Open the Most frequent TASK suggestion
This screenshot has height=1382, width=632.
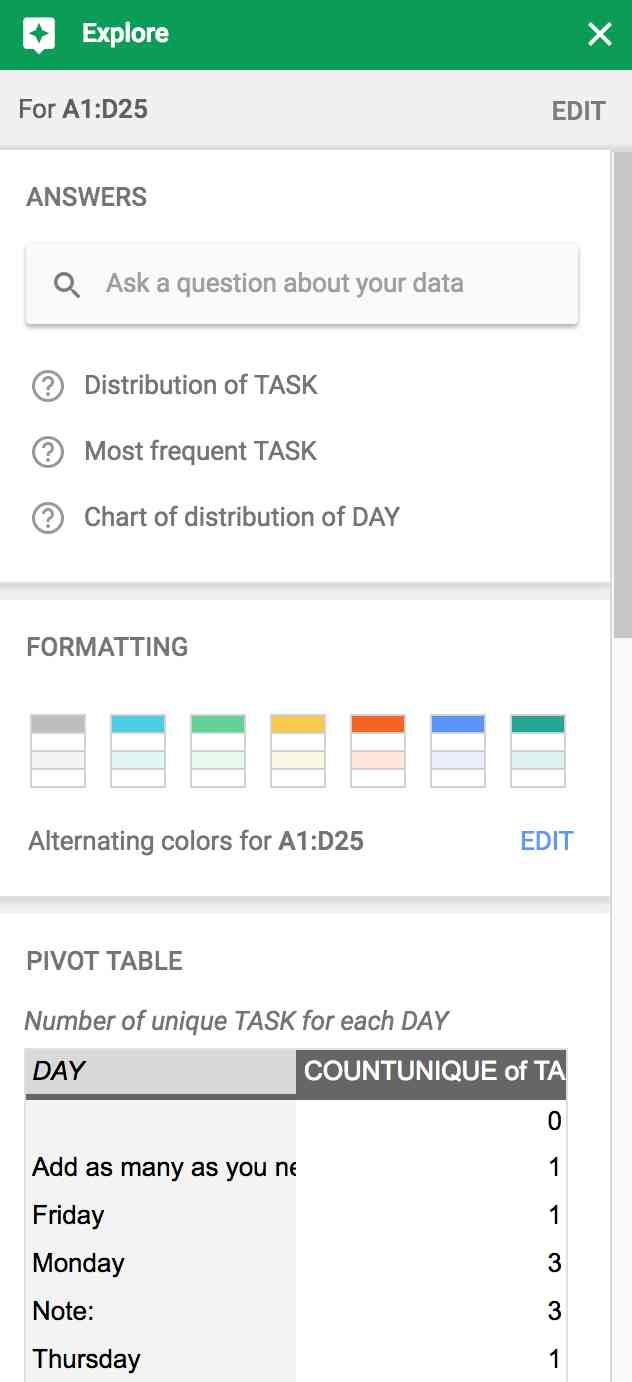(198, 451)
